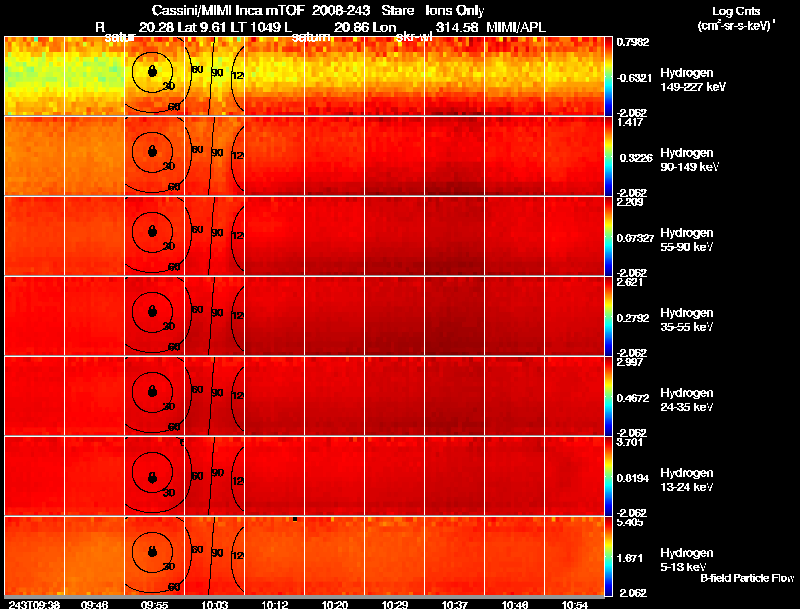Open the 149-227 keV image frame at 10:12

coord(274,75)
